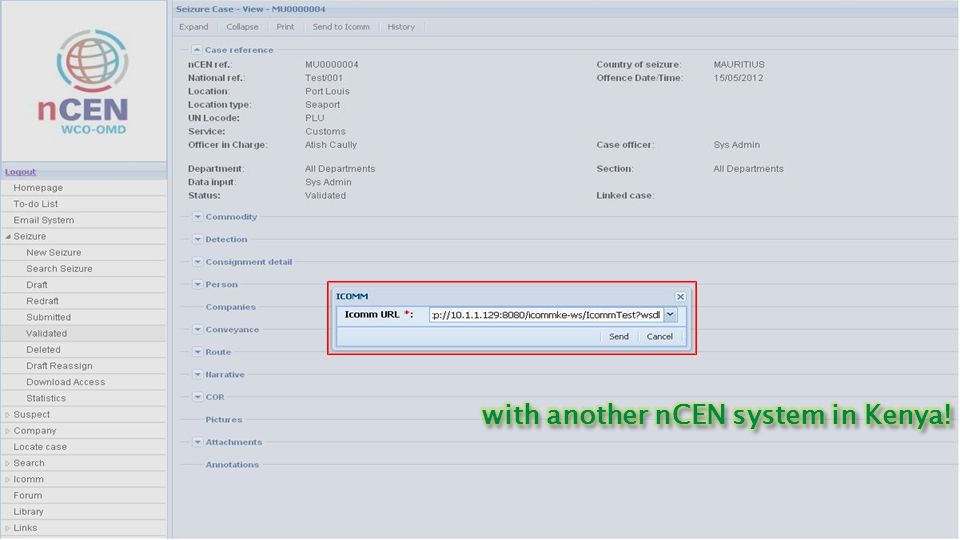Click the Location type value Seaport
Viewport: 960px width, 540px height.
[x=323, y=105]
